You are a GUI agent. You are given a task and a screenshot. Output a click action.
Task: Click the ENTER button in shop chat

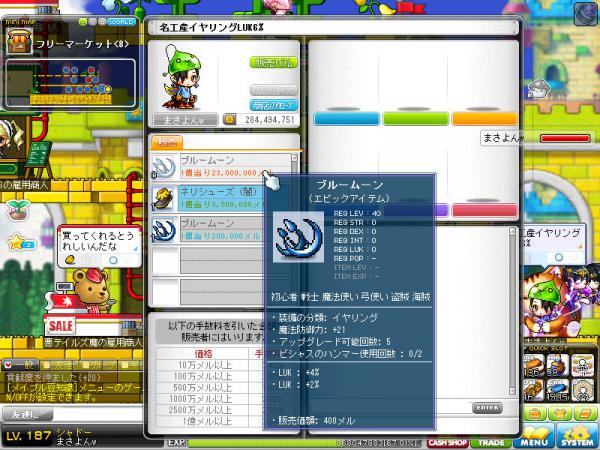pyautogui.click(x=487, y=408)
